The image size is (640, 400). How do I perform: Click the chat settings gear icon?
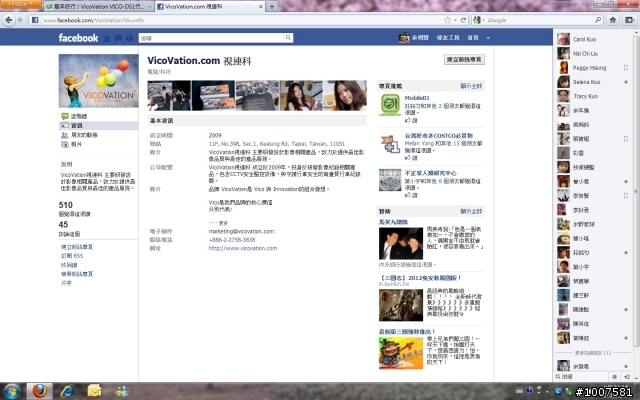pos(615,377)
